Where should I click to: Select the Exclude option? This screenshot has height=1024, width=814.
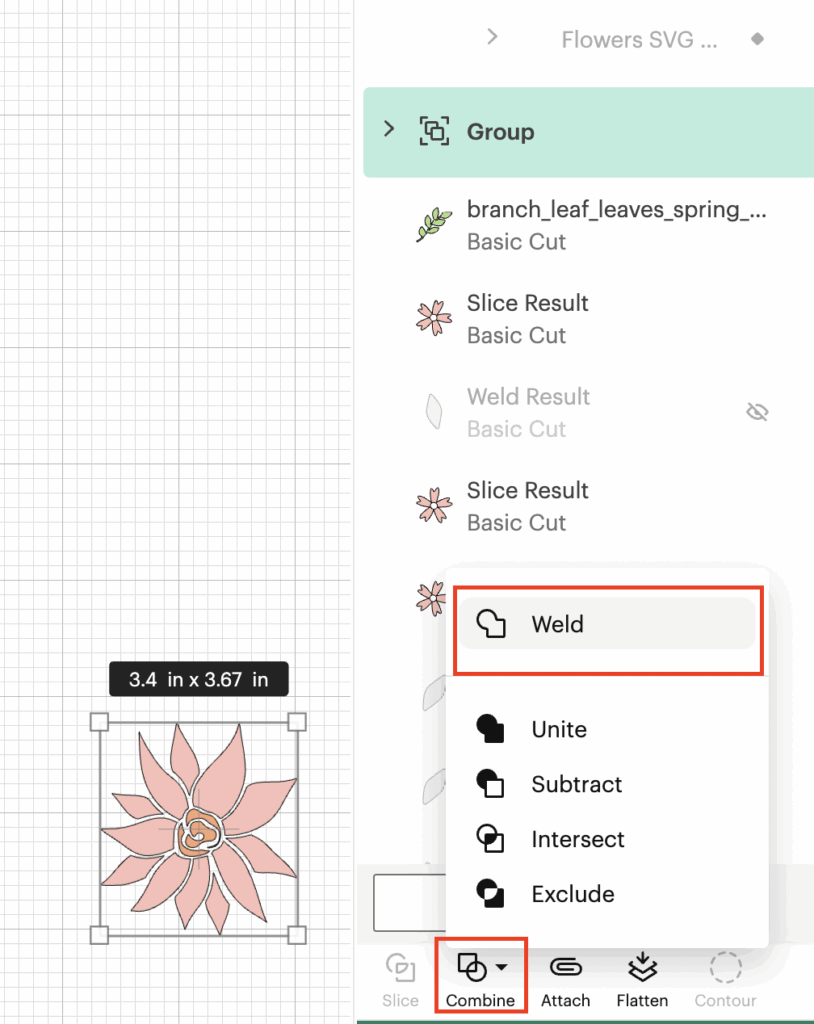pos(572,894)
